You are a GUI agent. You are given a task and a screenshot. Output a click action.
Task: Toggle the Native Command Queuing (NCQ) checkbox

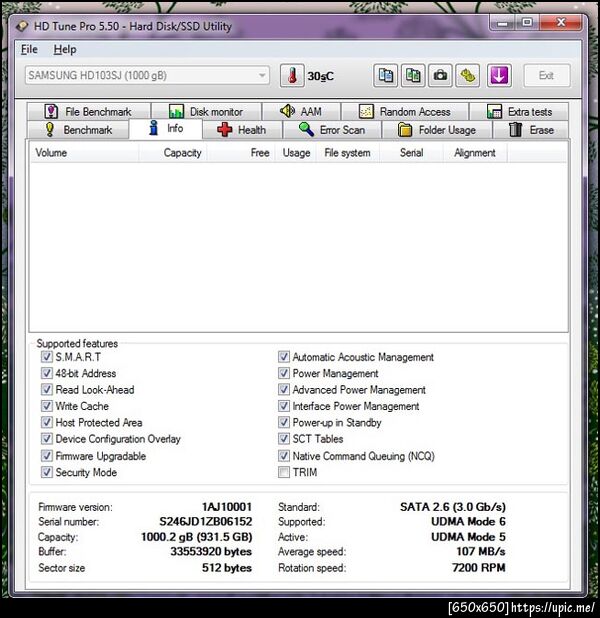tap(283, 456)
